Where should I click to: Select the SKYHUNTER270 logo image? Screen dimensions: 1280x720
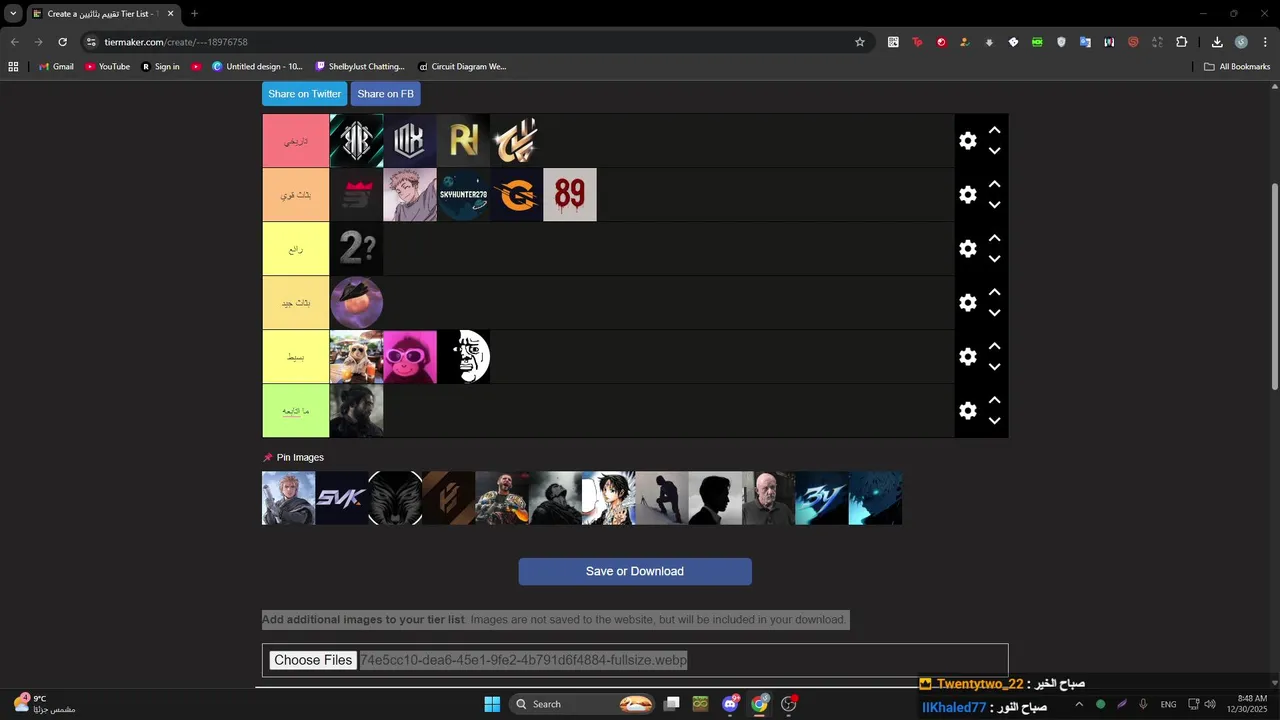coord(463,195)
